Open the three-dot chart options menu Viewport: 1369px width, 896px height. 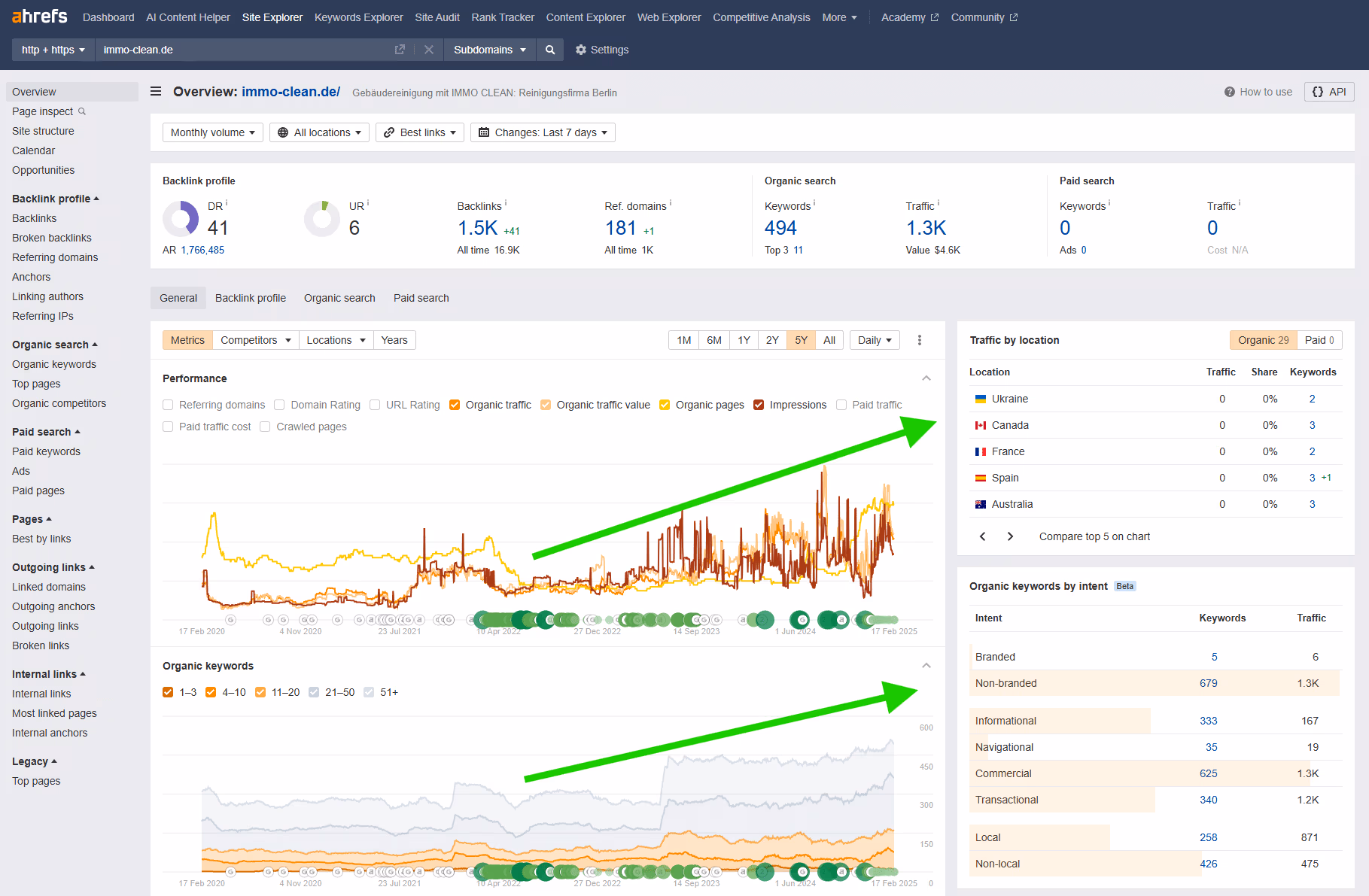(x=919, y=340)
